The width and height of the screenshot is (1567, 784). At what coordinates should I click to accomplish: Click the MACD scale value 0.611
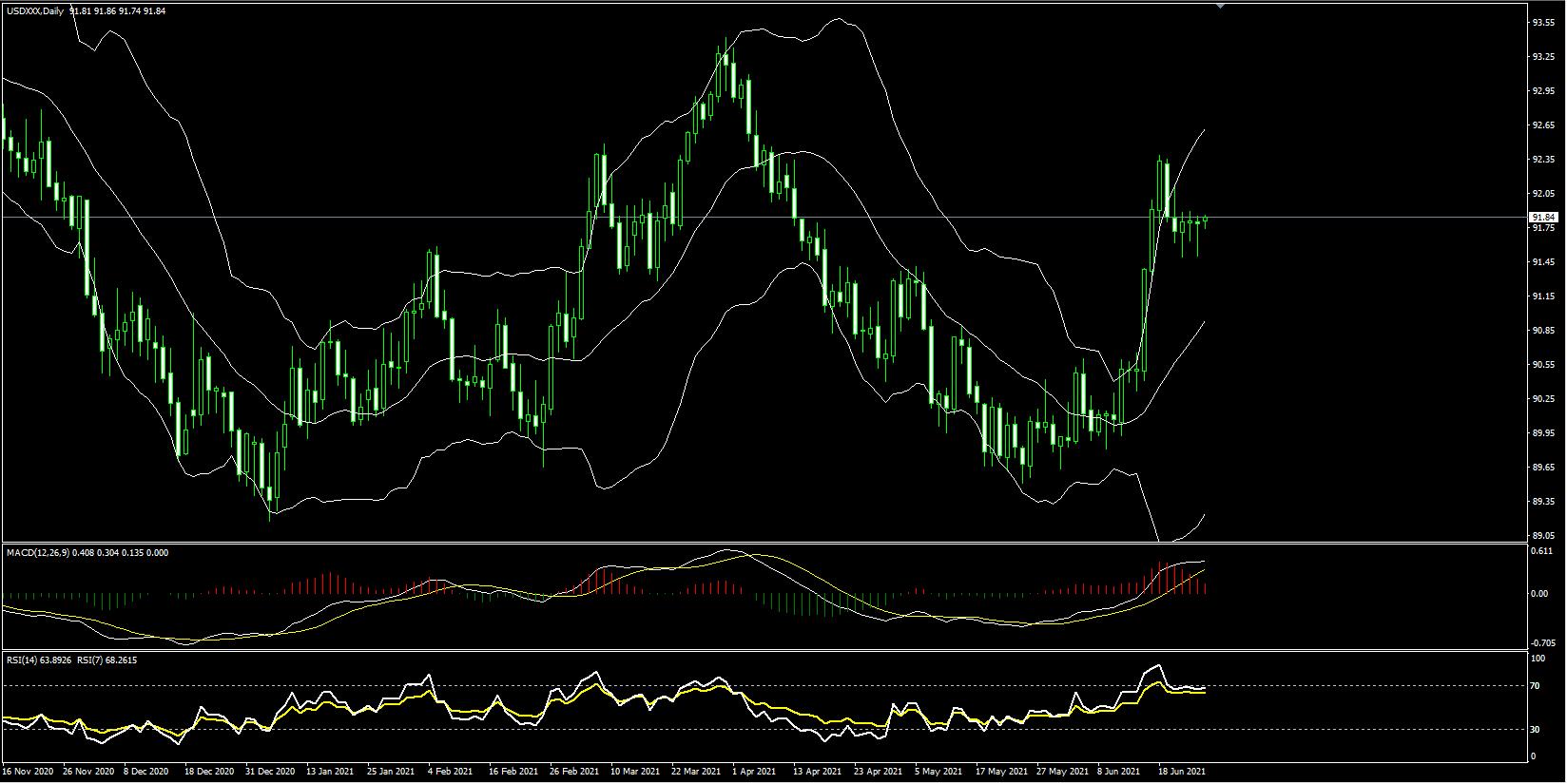[x=1542, y=551]
